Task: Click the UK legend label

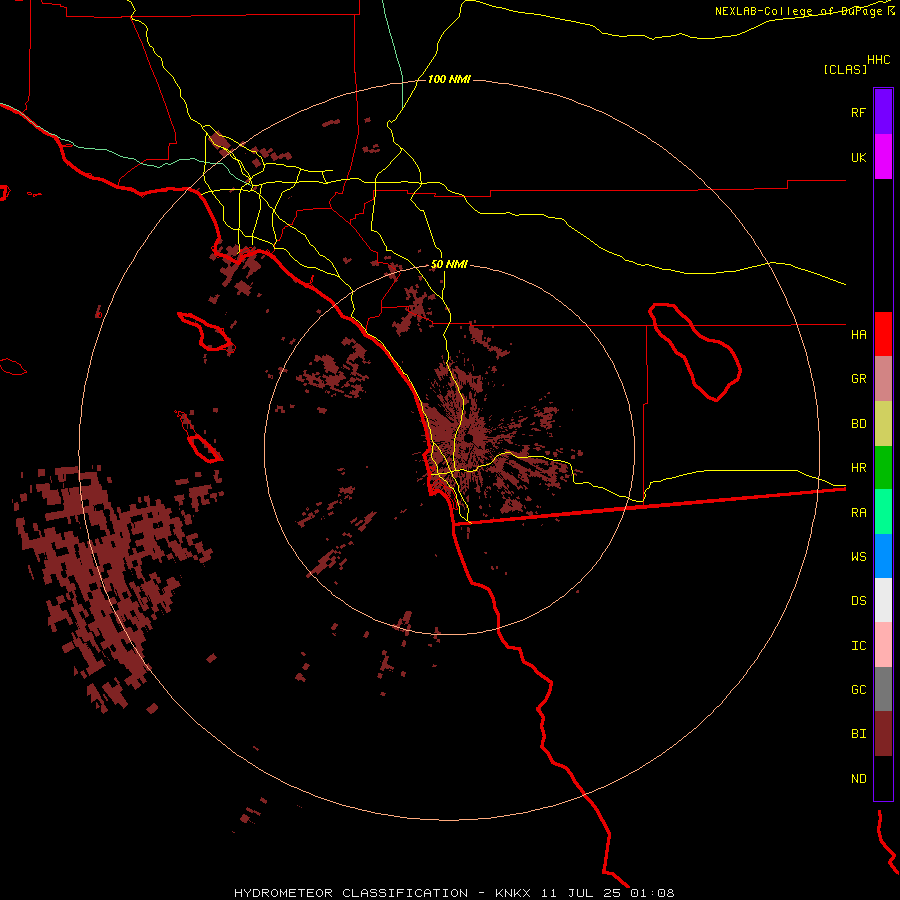Action: [x=858, y=157]
